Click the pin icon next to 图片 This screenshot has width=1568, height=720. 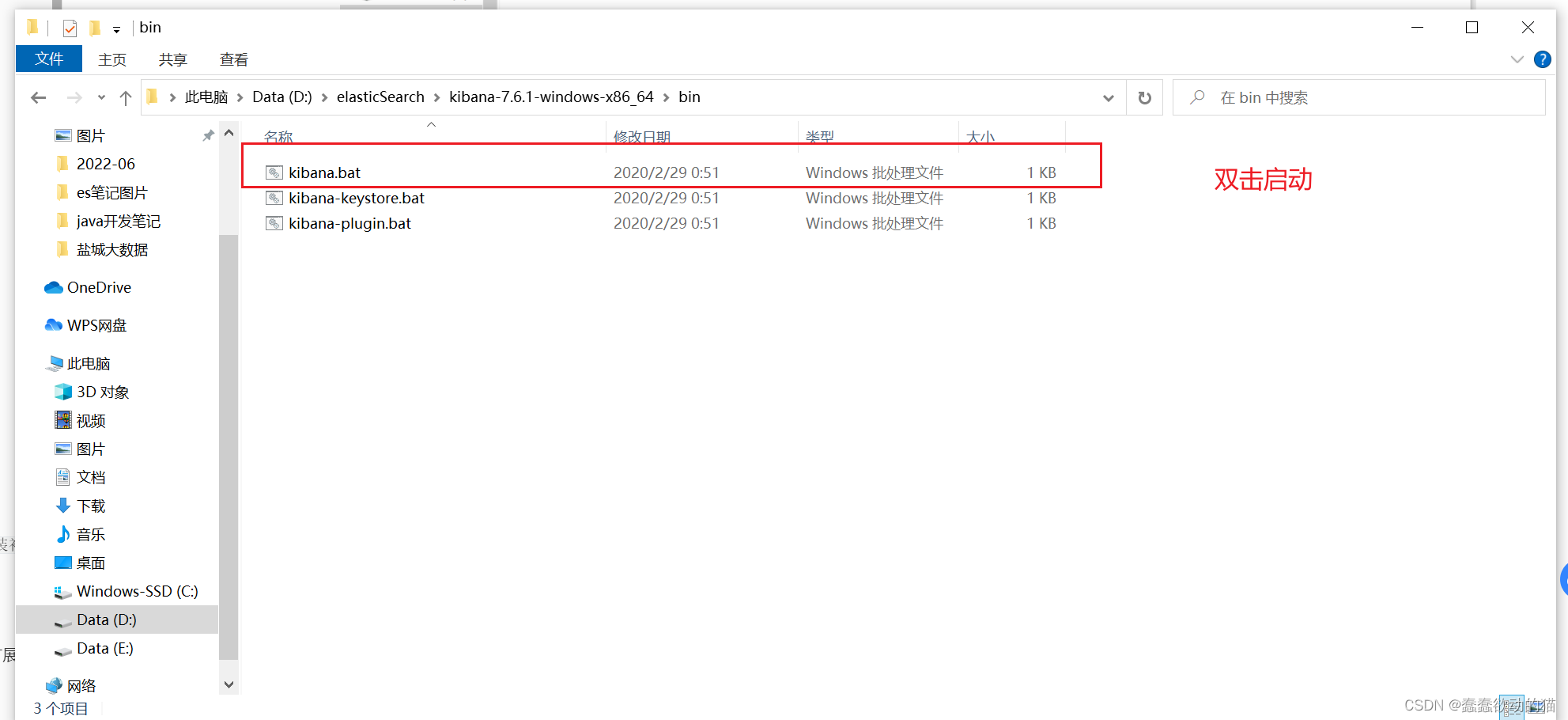208,135
